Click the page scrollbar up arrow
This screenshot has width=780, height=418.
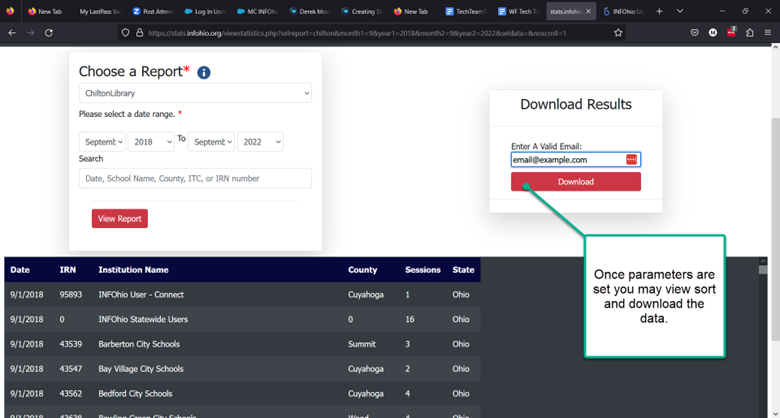pyautogui.click(x=775, y=47)
